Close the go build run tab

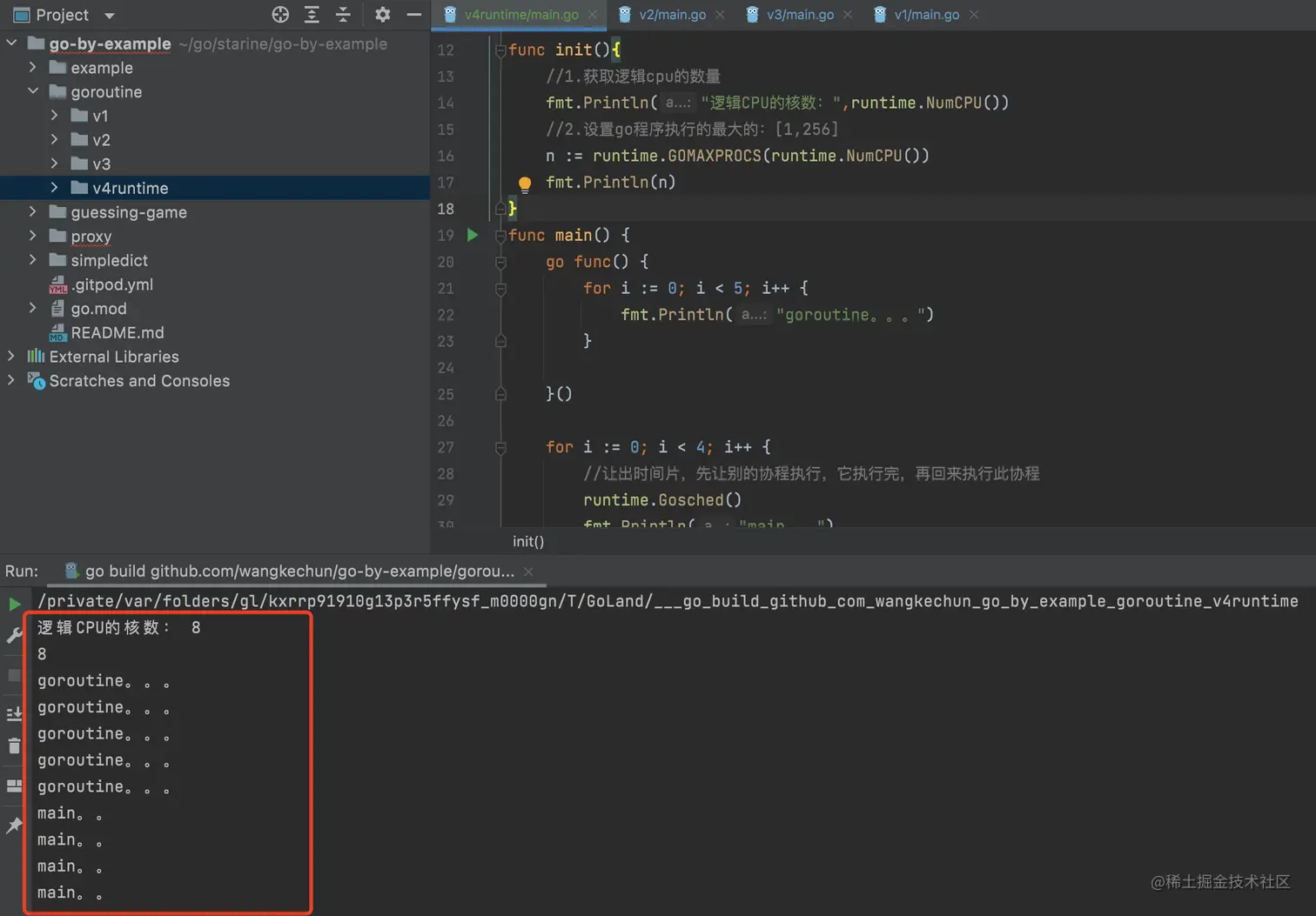point(528,572)
